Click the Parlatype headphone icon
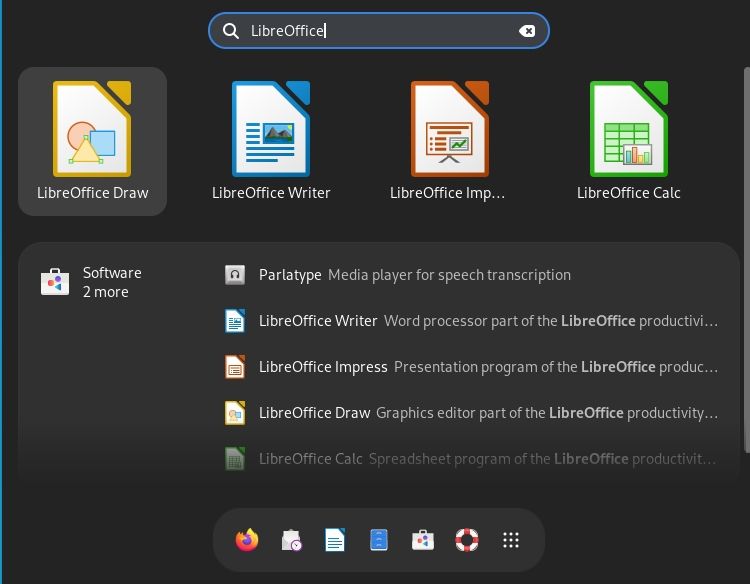Image resolution: width=750 pixels, height=584 pixels. point(235,275)
